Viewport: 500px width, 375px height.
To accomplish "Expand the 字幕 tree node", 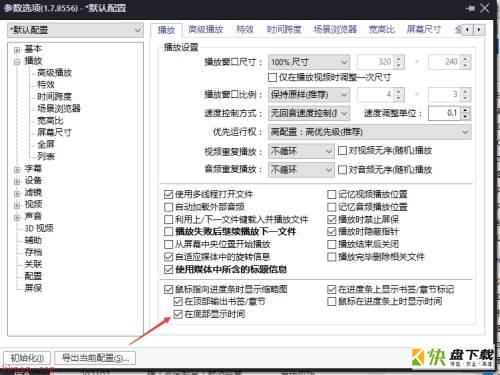I will coord(17,169).
